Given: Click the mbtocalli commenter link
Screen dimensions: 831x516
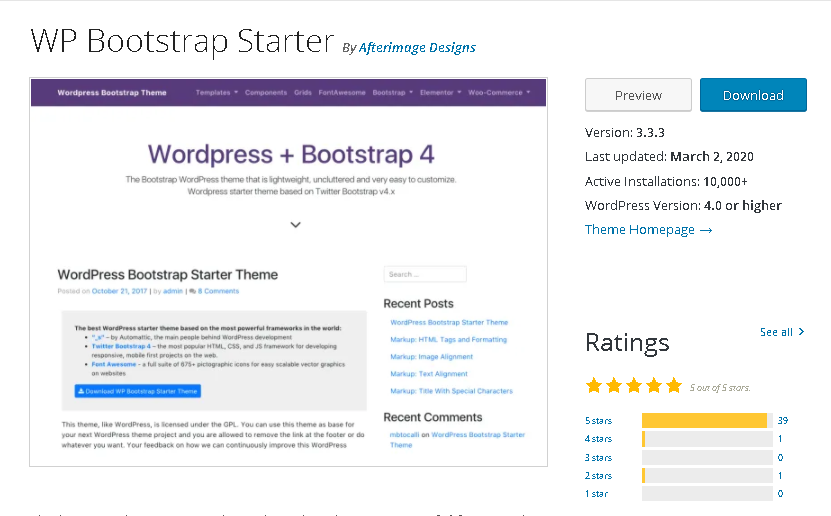Looking at the screenshot, I should click(x=404, y=435).
